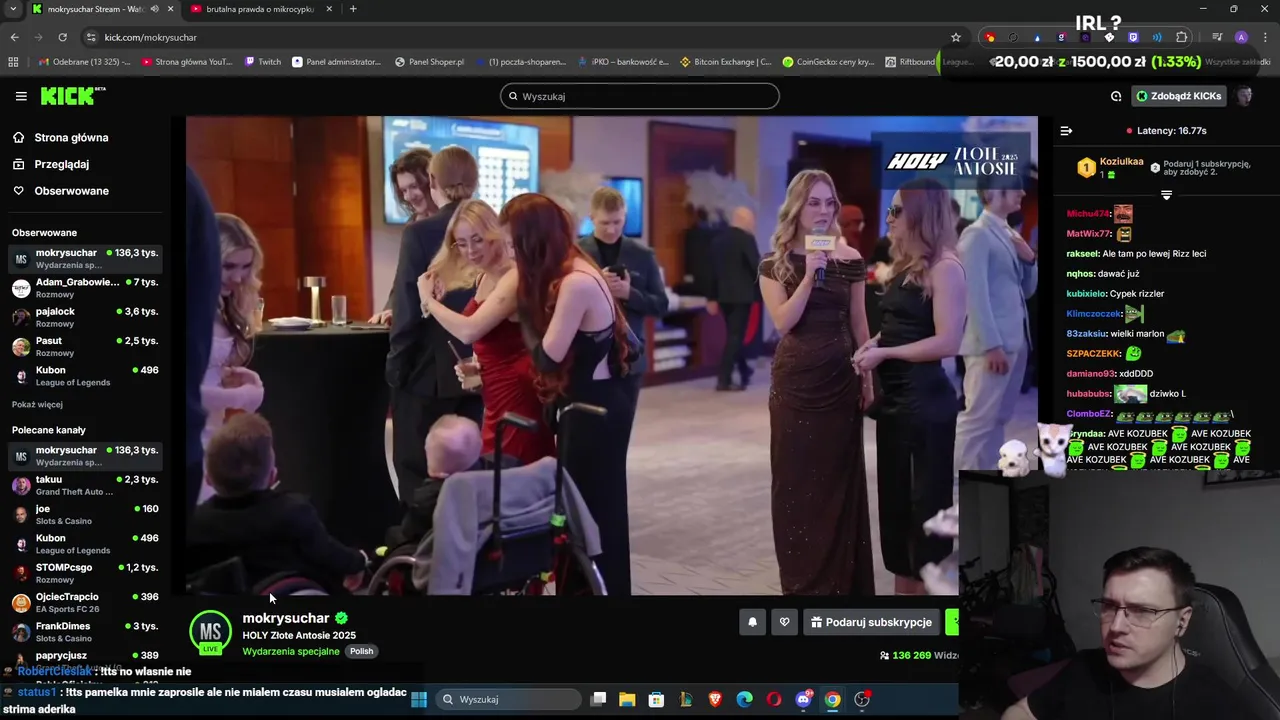Screen dimensions: 1280x720
Task: Open OBS Studio from the taskbar
Action: (x=862, y=699)
